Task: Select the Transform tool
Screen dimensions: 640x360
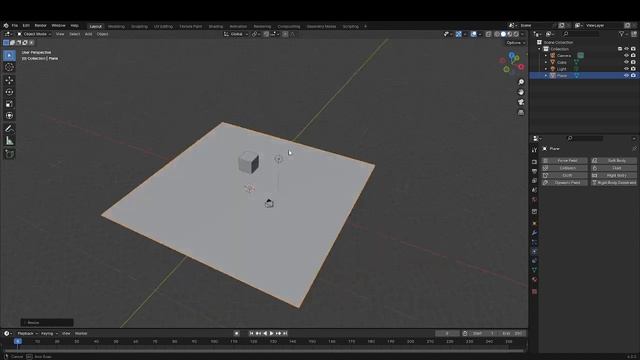Action: point(9,116)
